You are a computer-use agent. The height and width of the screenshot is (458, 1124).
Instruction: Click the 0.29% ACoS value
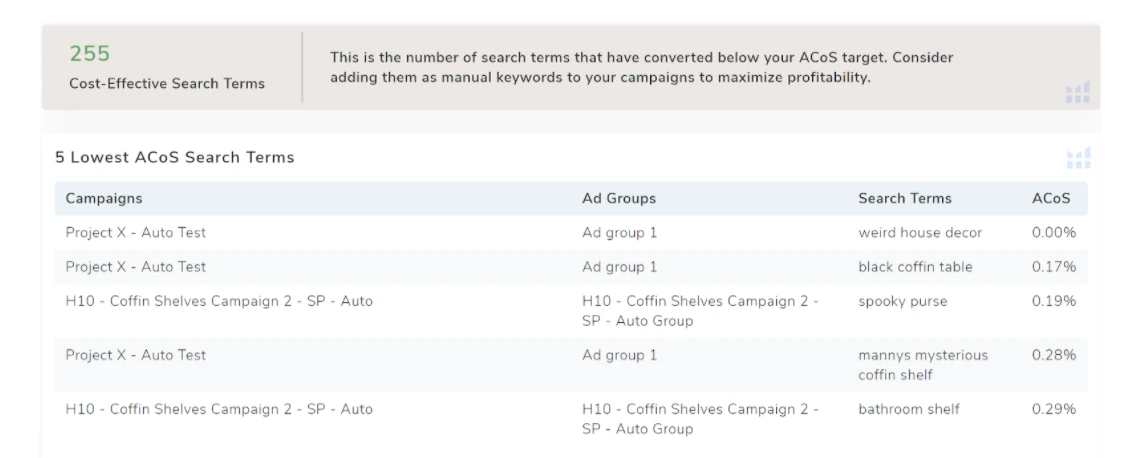point(1053,409)
